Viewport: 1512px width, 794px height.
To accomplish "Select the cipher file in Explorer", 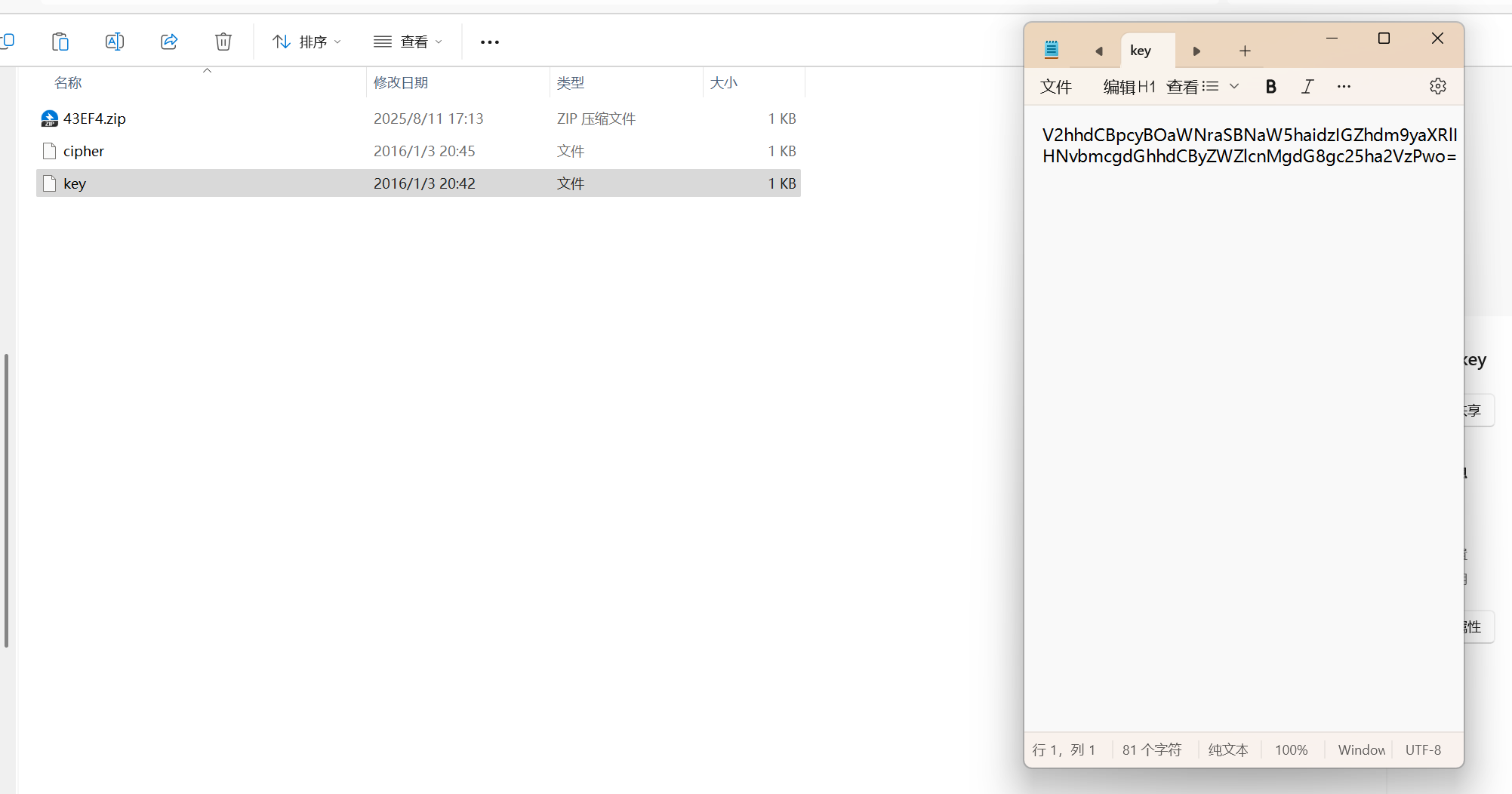I will point(84,151).
